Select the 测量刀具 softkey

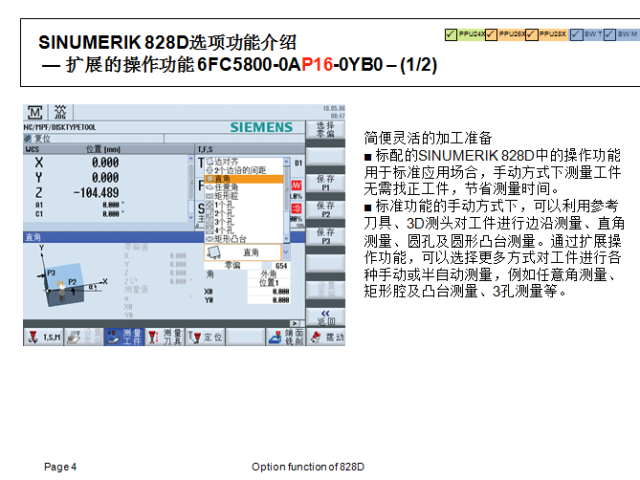[164, 337]
